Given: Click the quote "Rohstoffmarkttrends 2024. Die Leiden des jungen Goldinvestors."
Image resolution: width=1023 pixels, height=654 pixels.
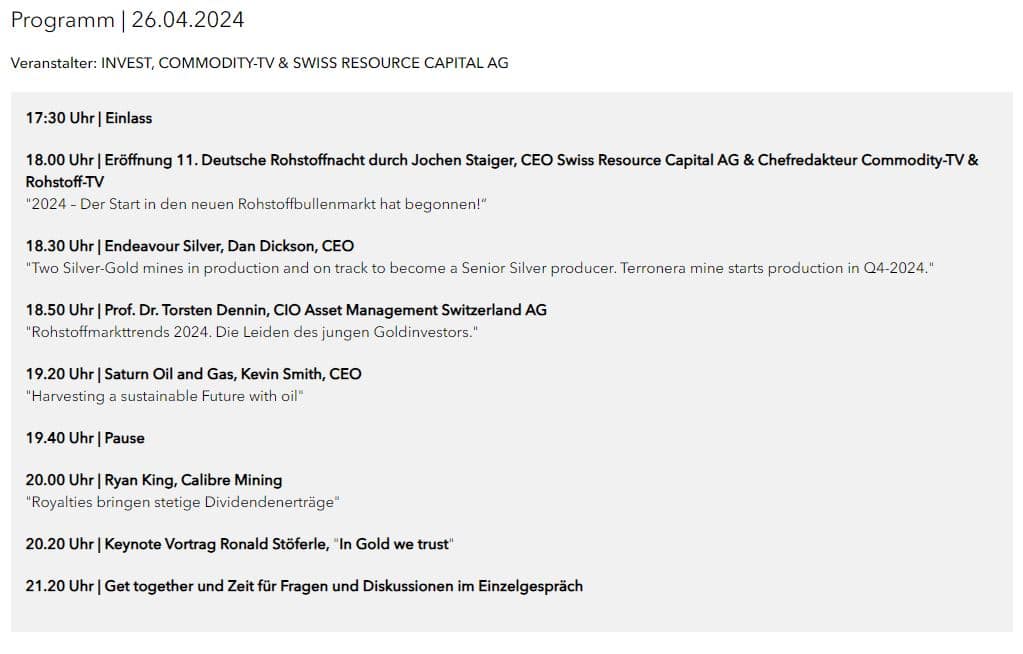Looking at the screenshot, I should (x=252, y=332).
